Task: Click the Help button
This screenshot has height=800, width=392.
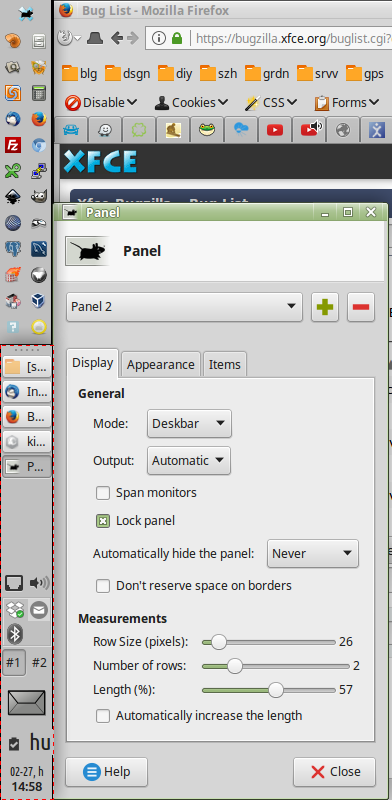Action: tap(107, 772)
